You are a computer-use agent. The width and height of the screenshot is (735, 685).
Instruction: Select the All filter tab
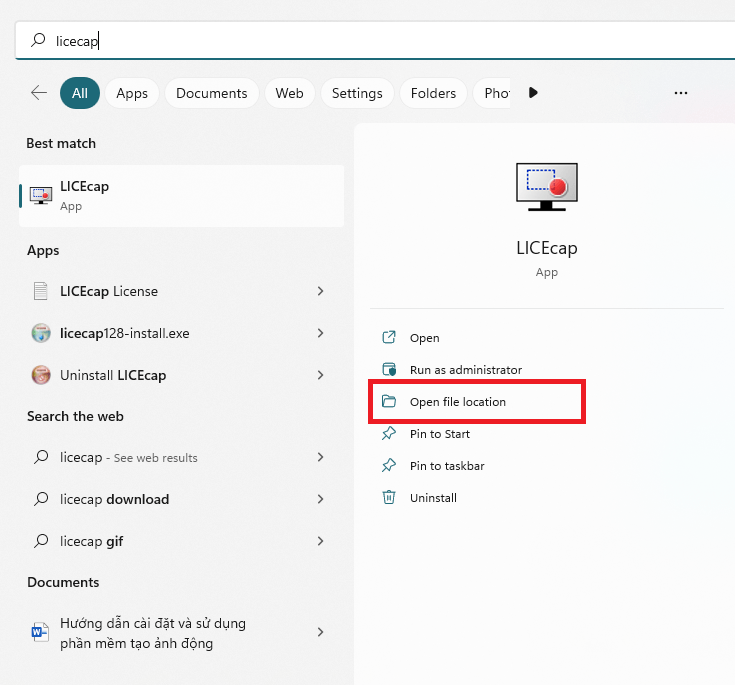[80, 93]
